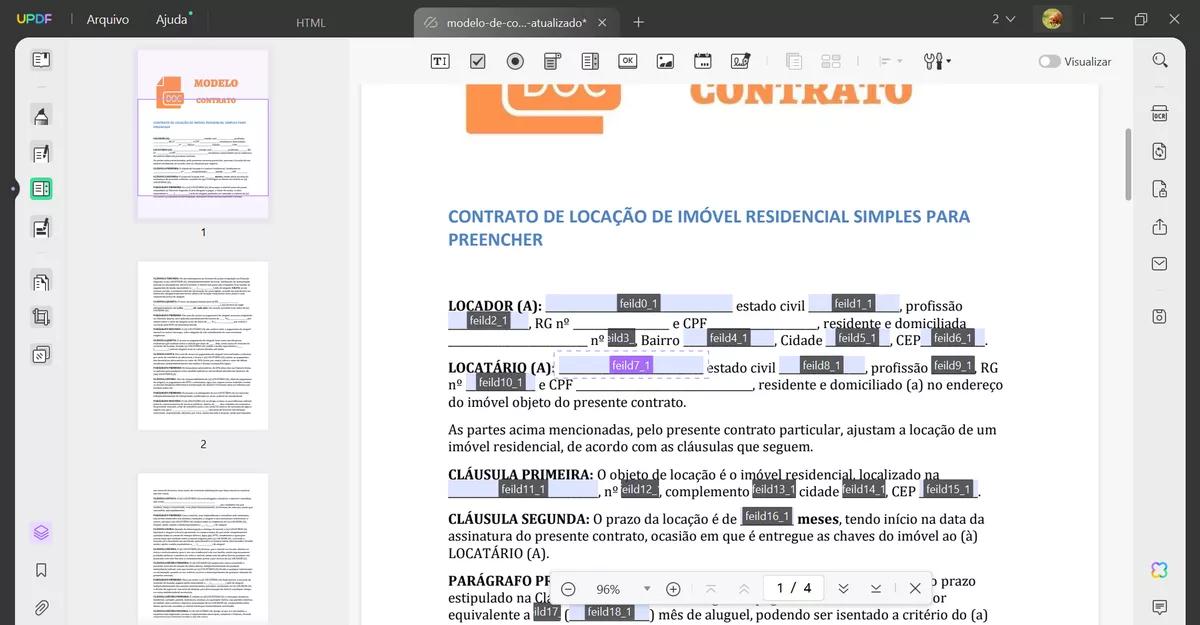Open the layers panel icon
The width and height of the screenshot is (1200, 625).
click(41, 532)
